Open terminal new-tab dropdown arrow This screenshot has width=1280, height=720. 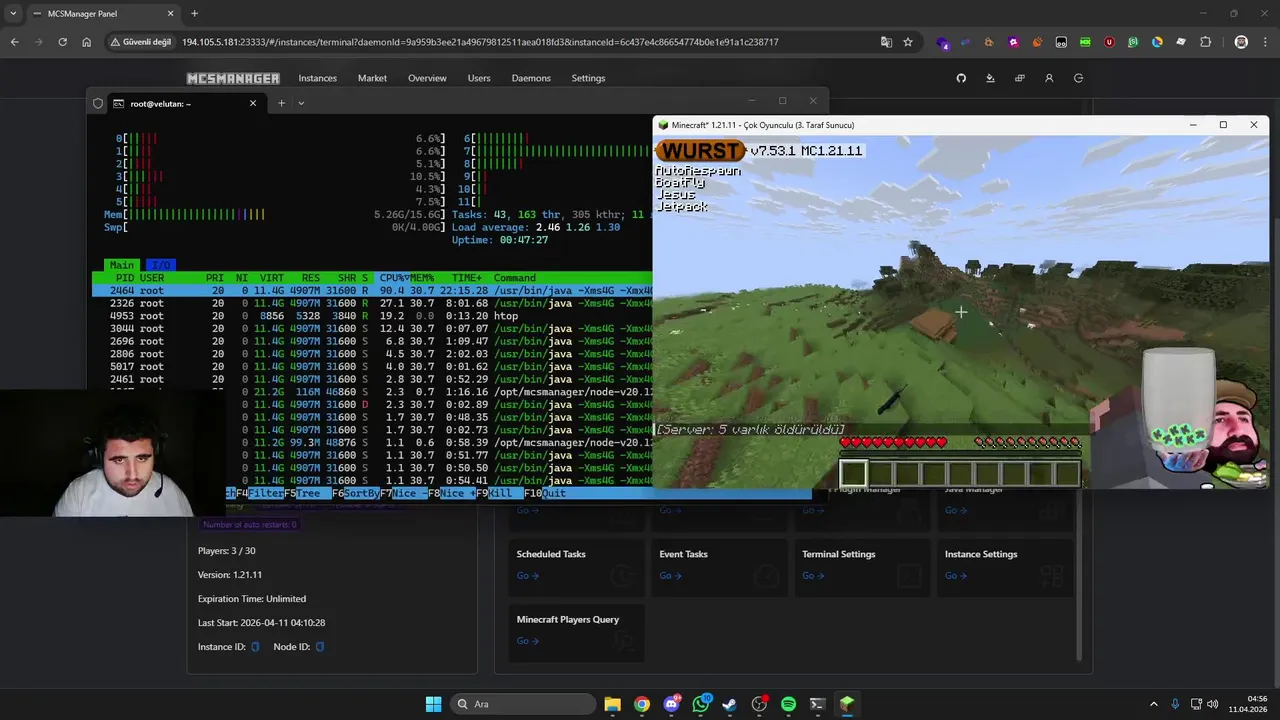(301, 103)
